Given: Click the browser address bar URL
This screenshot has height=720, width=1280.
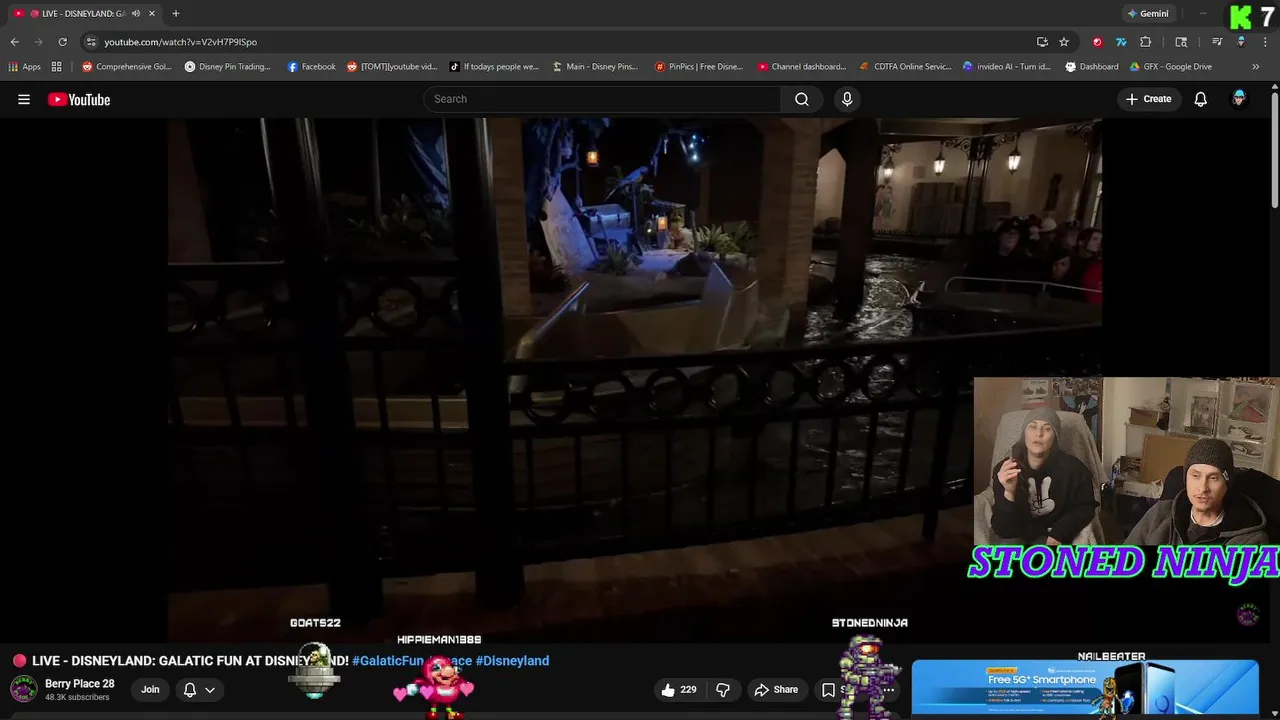Looking at the screenshot, I should click(x=180, y=42).
